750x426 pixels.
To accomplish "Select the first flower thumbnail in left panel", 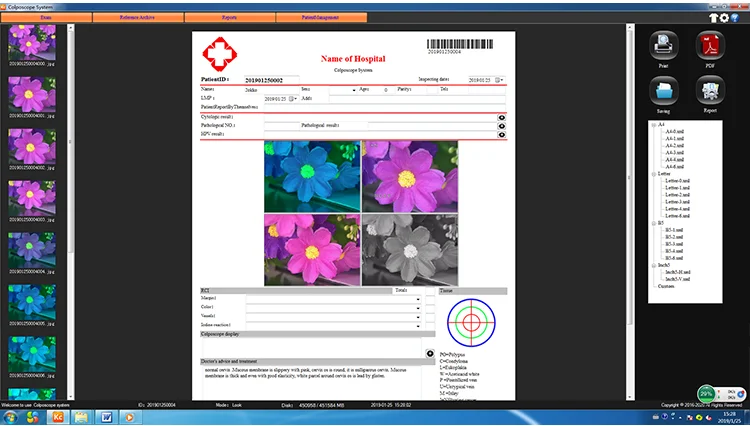I will pos(32,43).
